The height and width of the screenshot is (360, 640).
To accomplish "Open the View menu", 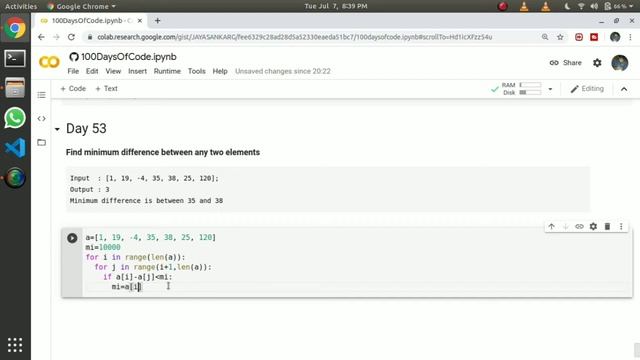I will (x=113, y=71).
